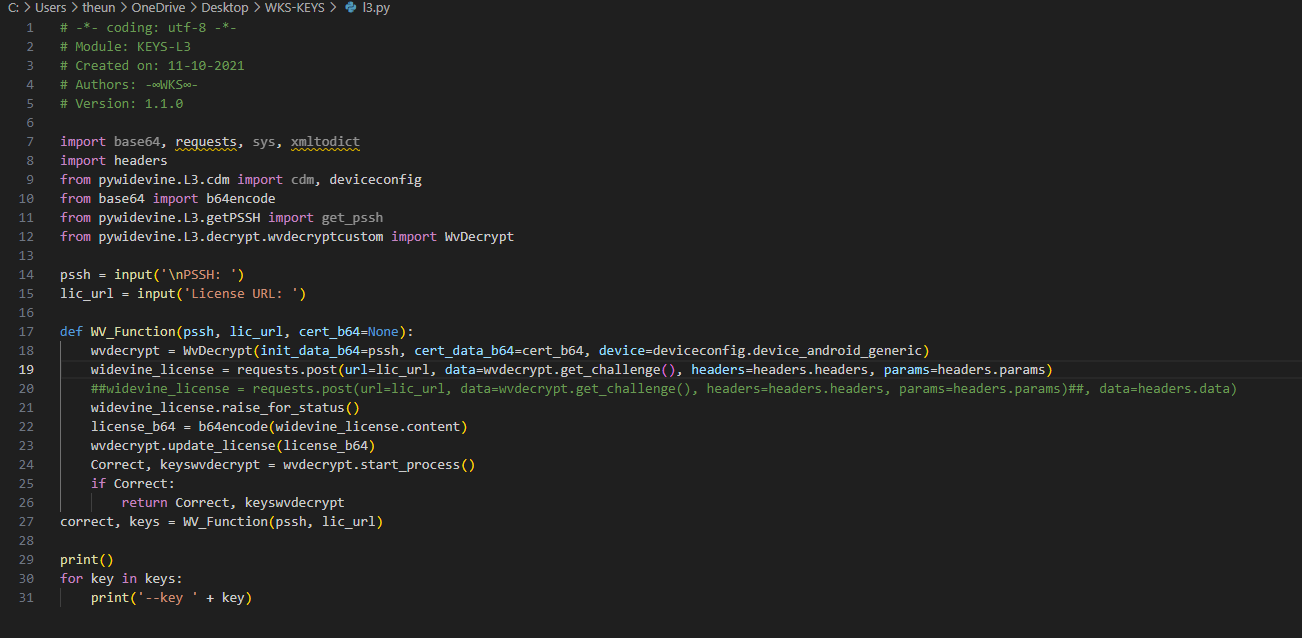Click line number 13 in the gutter
This screenshot has width=1302, height=638.
[x=26, y=256]
